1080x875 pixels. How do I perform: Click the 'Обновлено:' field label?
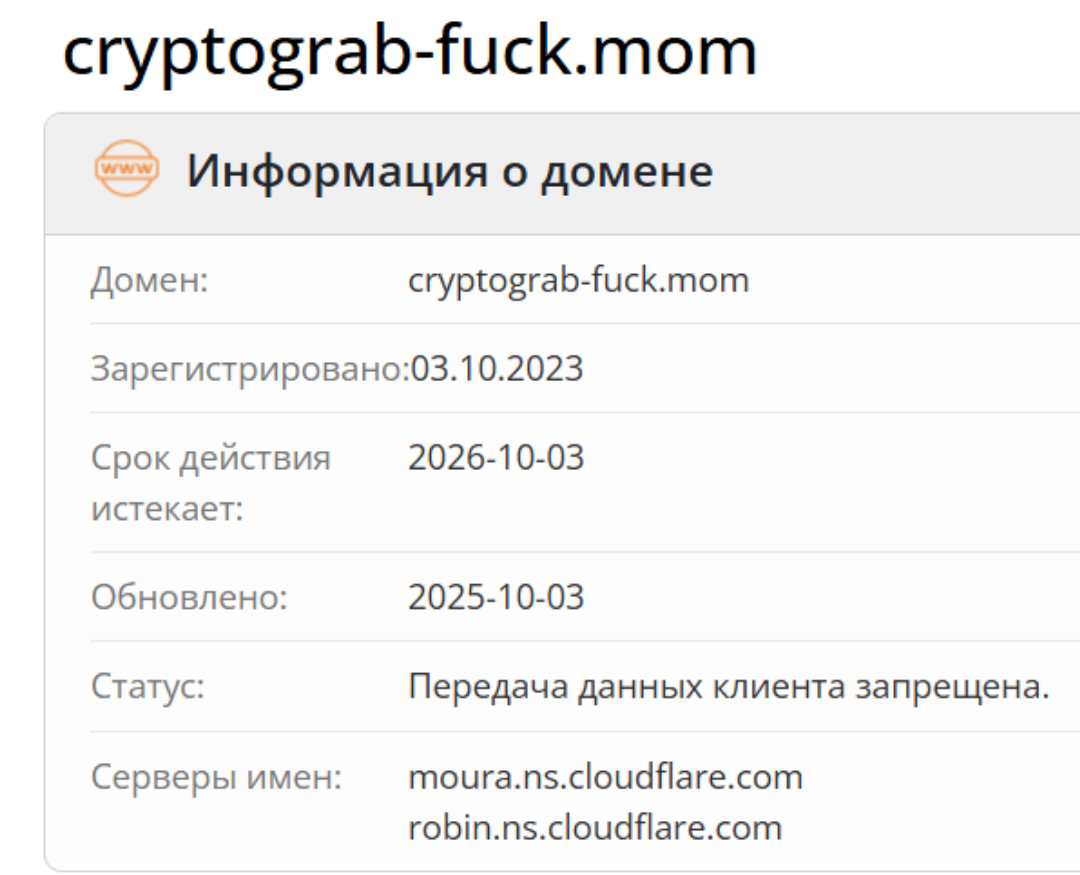coord(189,598)
